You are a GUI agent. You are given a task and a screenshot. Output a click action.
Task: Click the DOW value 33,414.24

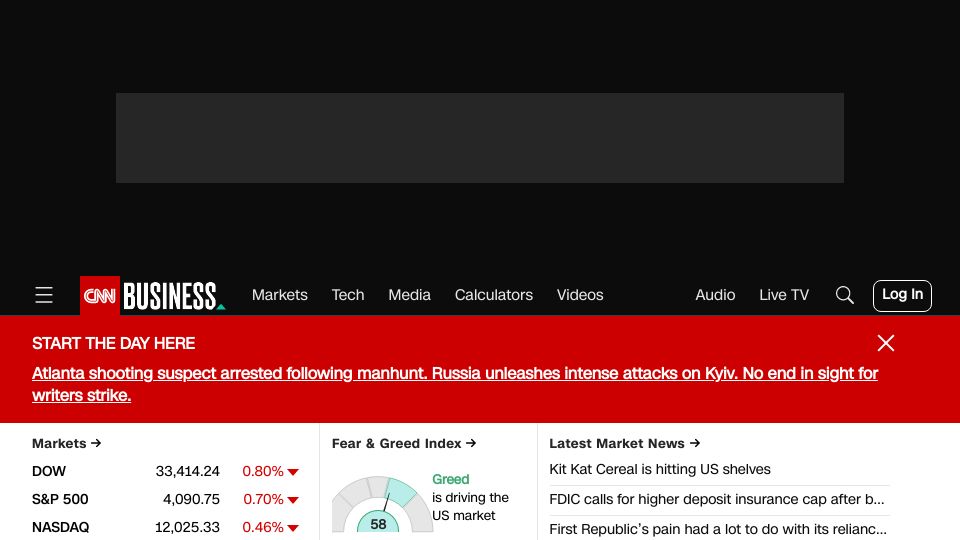[187, 471]
